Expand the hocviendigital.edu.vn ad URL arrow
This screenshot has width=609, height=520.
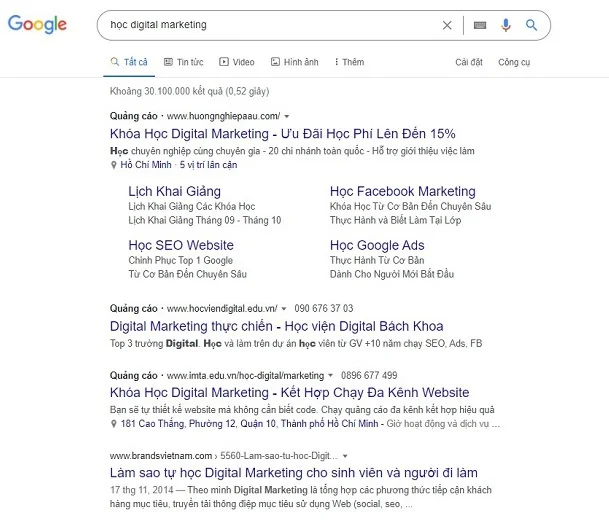point(285,309)
